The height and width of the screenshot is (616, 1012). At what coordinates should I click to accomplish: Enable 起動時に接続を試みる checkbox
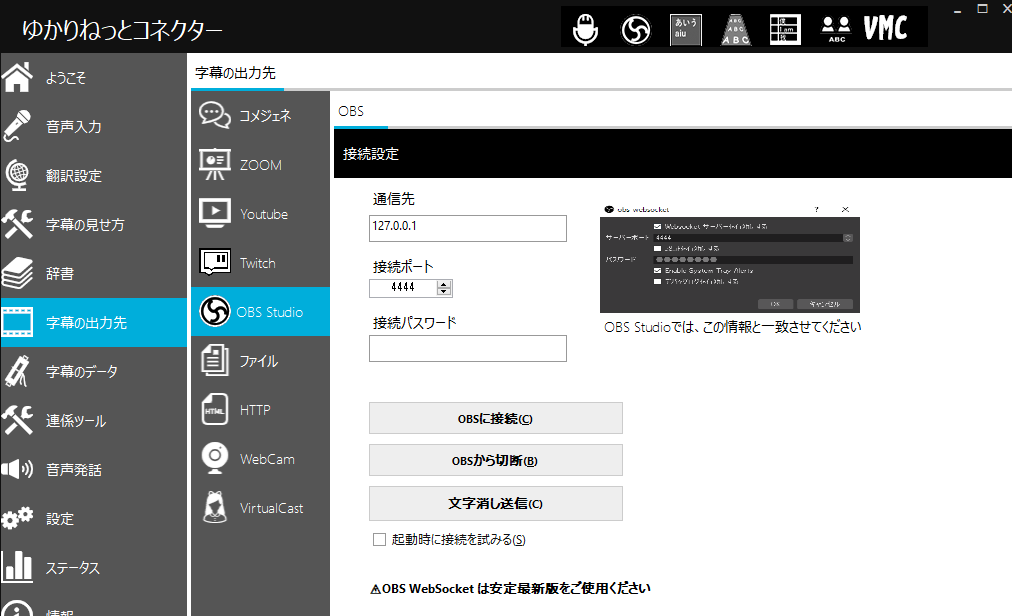click(380, 540)
